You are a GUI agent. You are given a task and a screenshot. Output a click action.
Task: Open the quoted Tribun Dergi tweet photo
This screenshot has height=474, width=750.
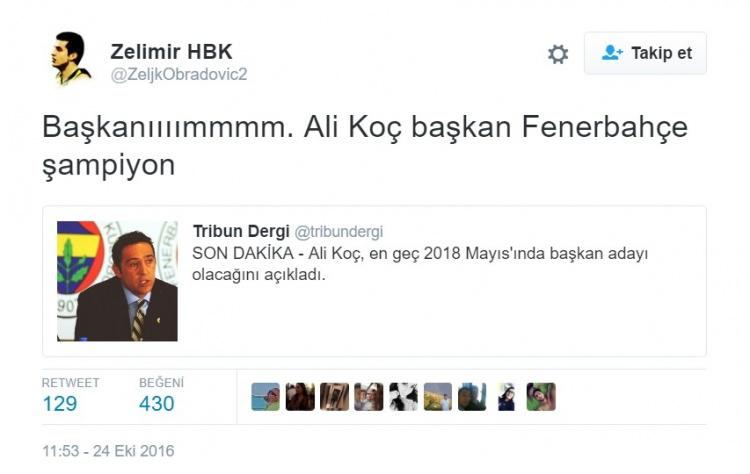(x=117, y=281)
